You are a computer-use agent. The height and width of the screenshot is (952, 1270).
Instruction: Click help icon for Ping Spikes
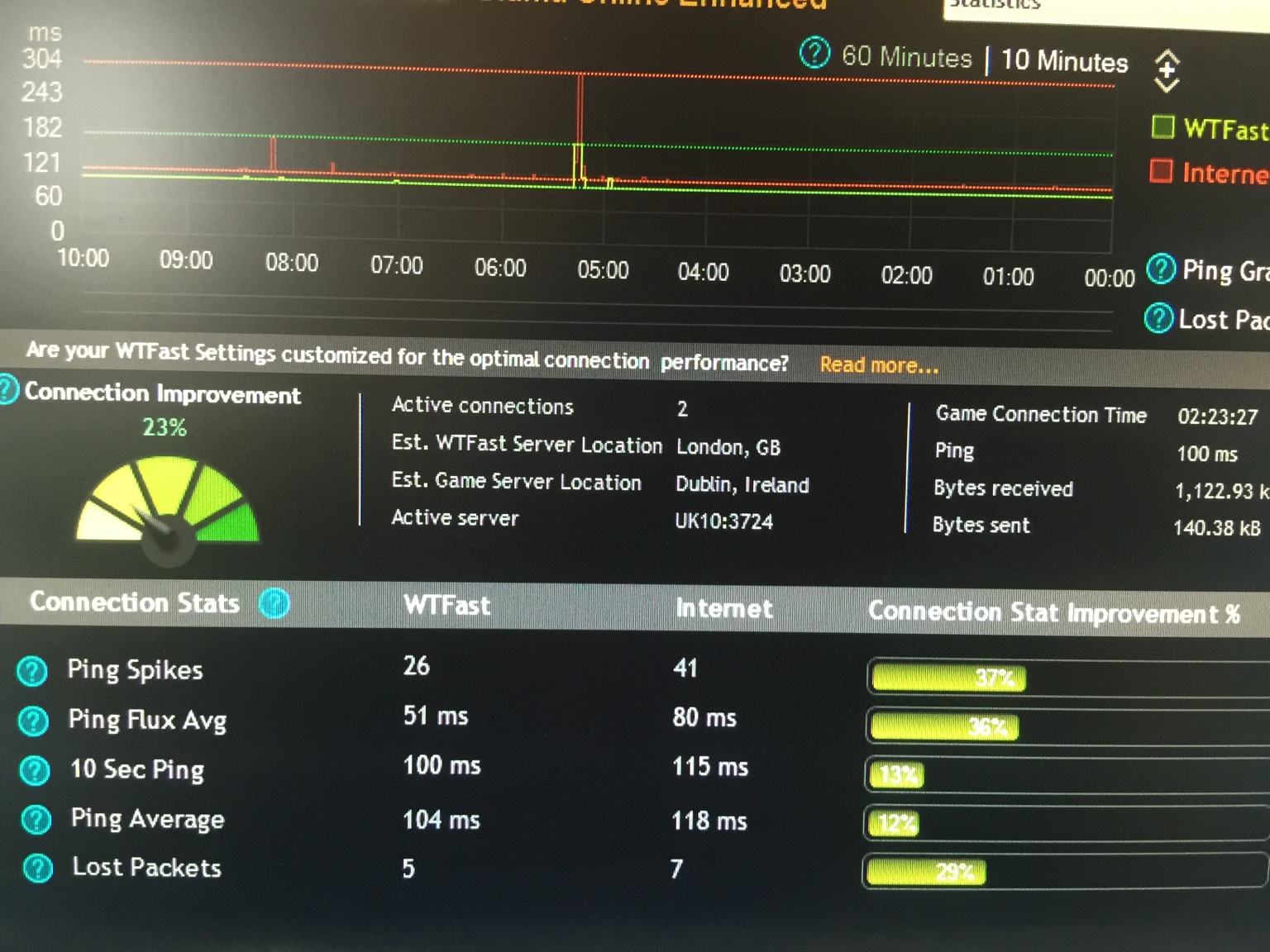(32, 671)
